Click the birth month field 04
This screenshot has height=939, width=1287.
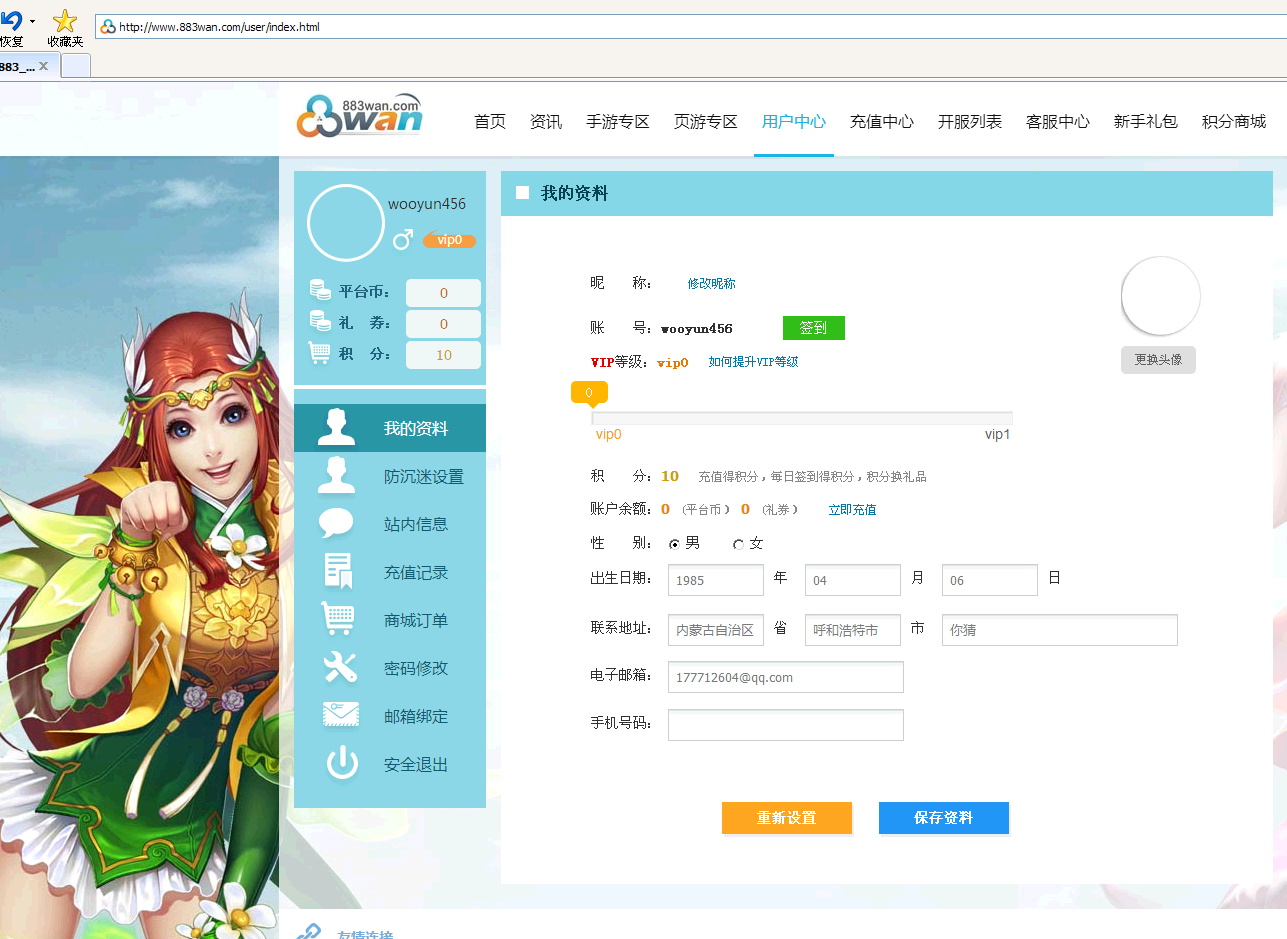tap(853, 580)
